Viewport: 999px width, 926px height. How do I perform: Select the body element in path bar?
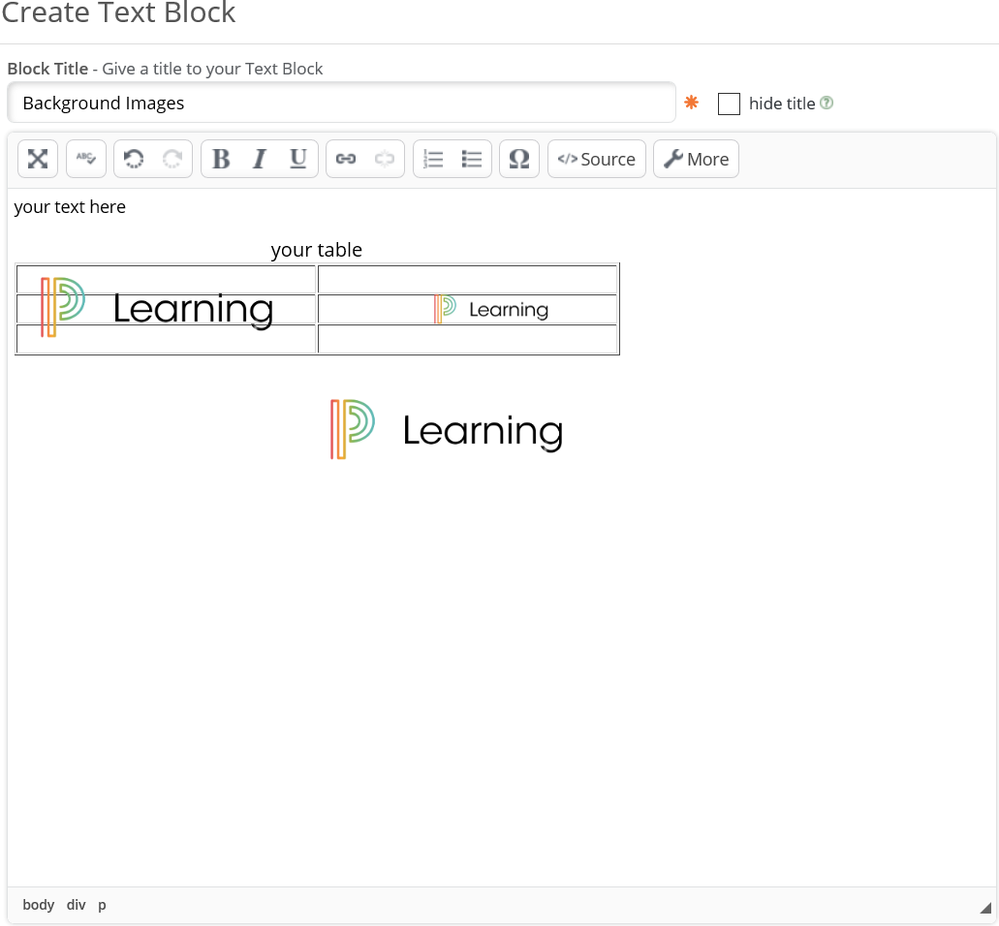pyautogui.click(x=38, y=904)
